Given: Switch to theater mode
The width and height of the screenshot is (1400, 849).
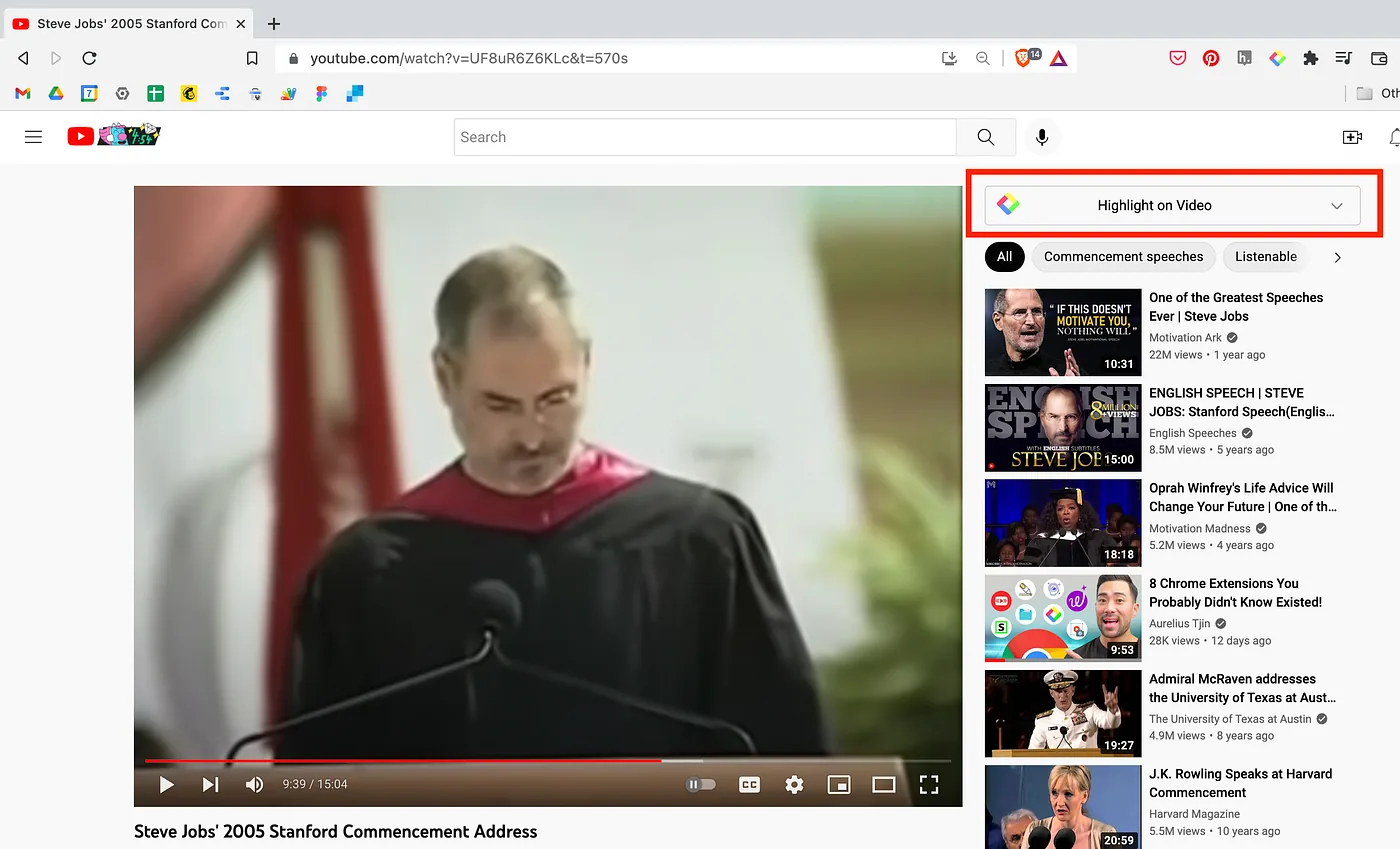Looking at the screenshot, I should pyautogui.click(x=883, y=785).
